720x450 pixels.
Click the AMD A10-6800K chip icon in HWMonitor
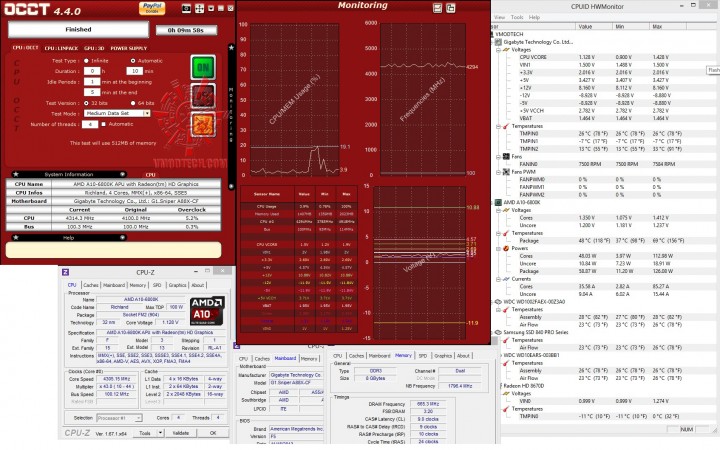click(499, 202)
